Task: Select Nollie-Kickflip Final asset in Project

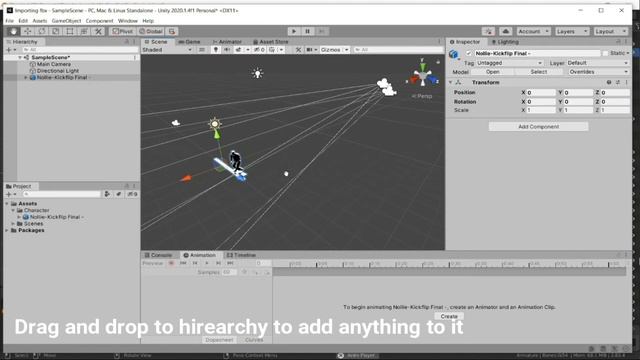Action: (x=56, y=217)
